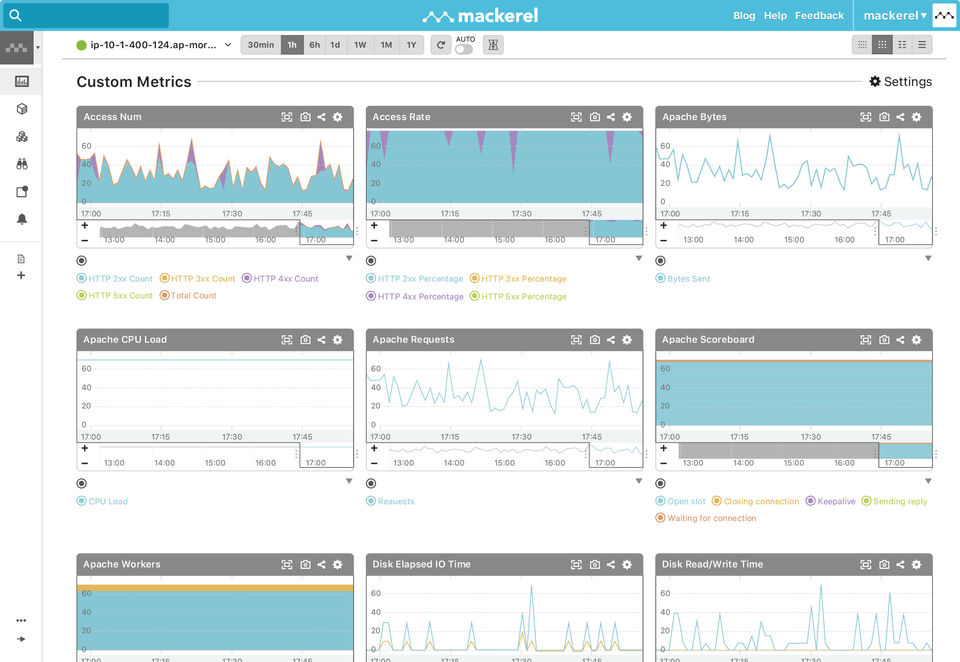960x662 pixels.
Task: Select the 6h time range
Action: 315,45
